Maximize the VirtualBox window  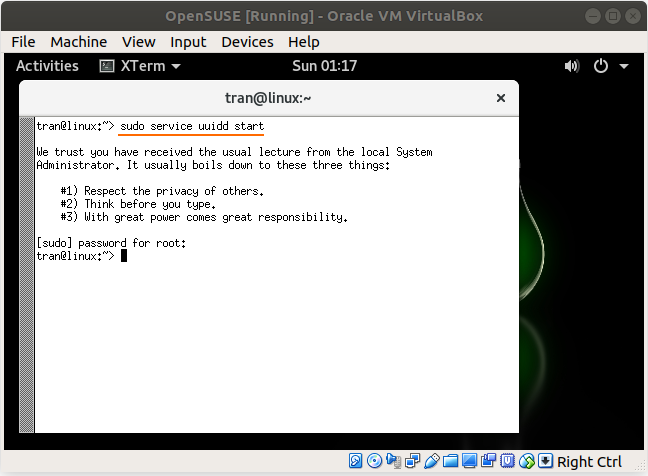pyautogui.click(x=613, y=16)
